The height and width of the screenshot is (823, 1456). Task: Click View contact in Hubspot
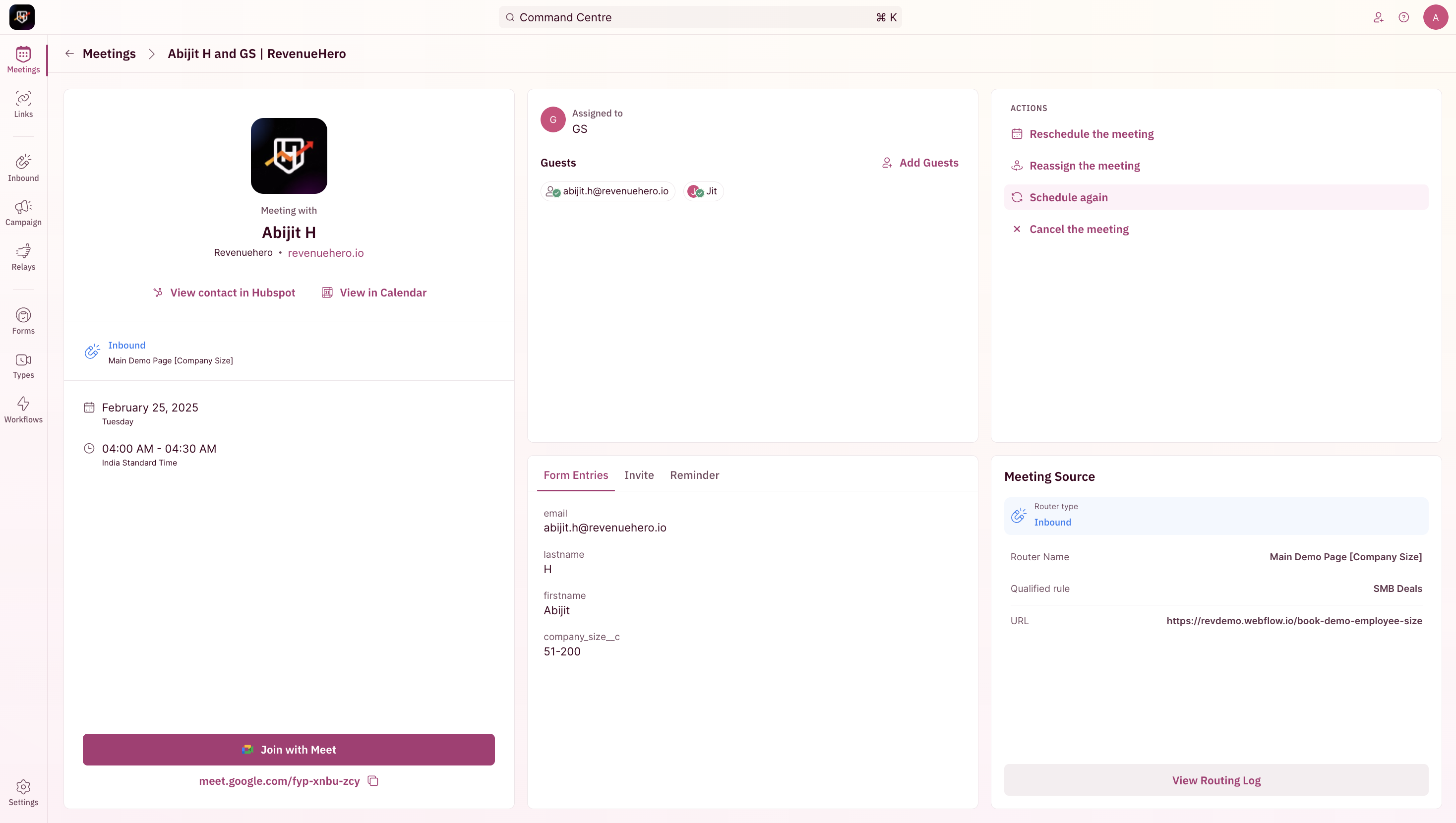pos(224,292)
